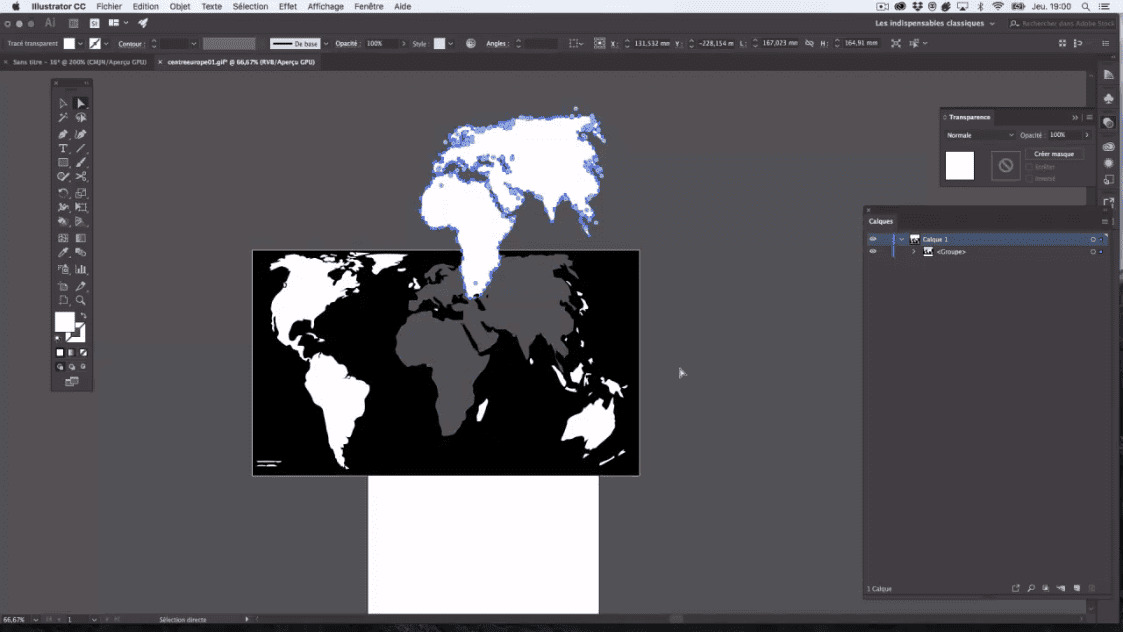Expand the Groupe item in the Layers panel

point(914,251)
